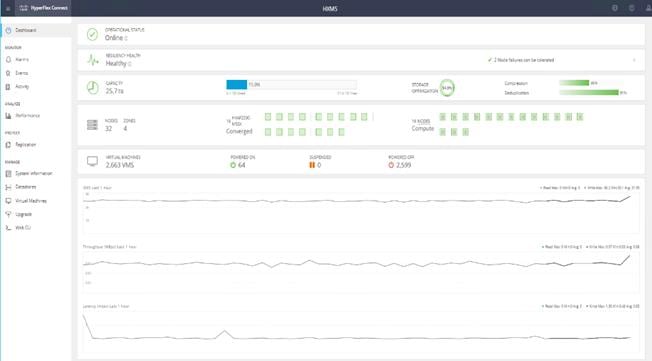
Task: Go to Dashboard in sidebar
Action: (x=36, y=30)
